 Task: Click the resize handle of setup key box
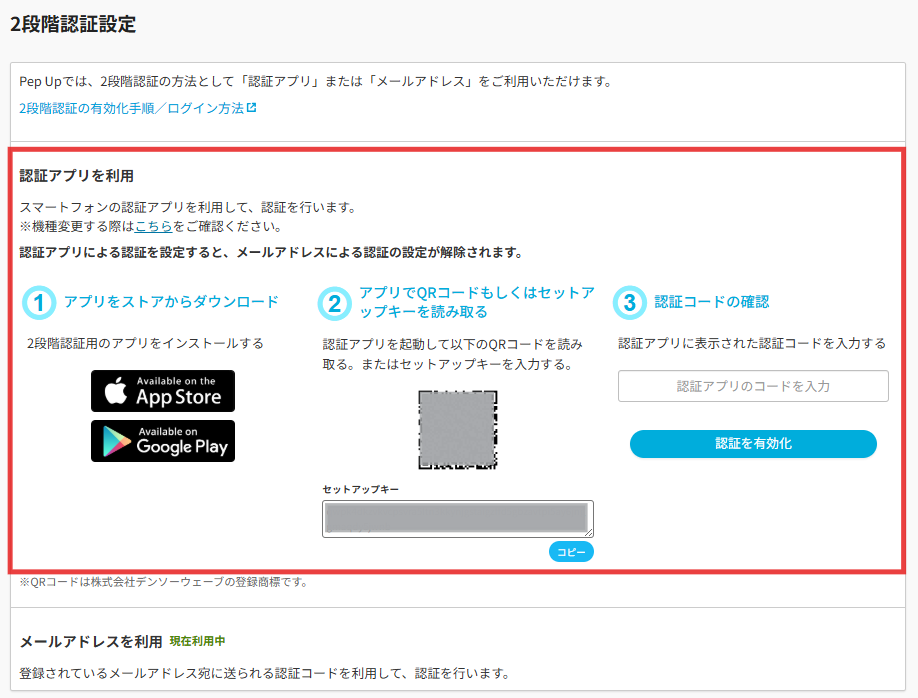tap(589, 533)
